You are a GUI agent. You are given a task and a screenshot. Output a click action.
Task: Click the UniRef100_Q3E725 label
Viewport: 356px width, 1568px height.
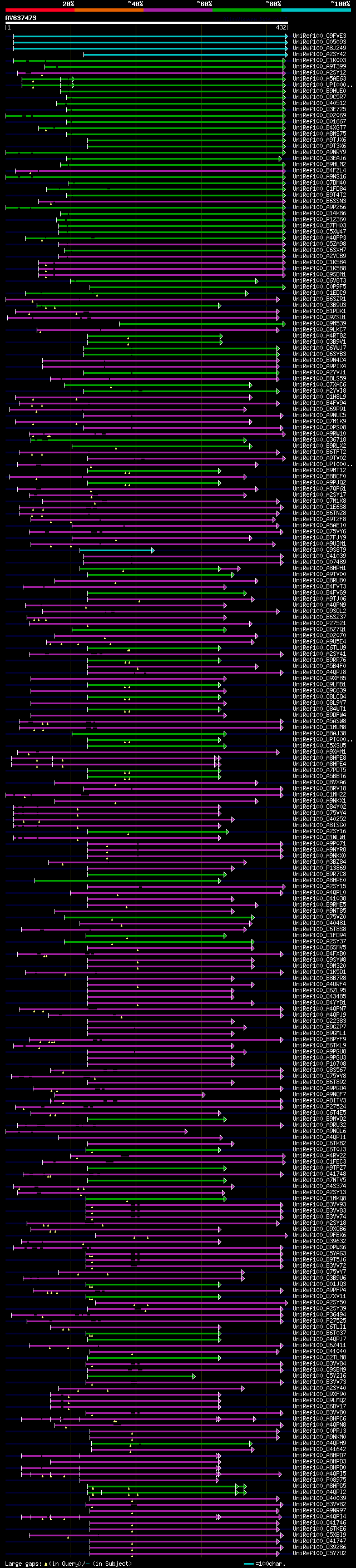click(319, 109)
